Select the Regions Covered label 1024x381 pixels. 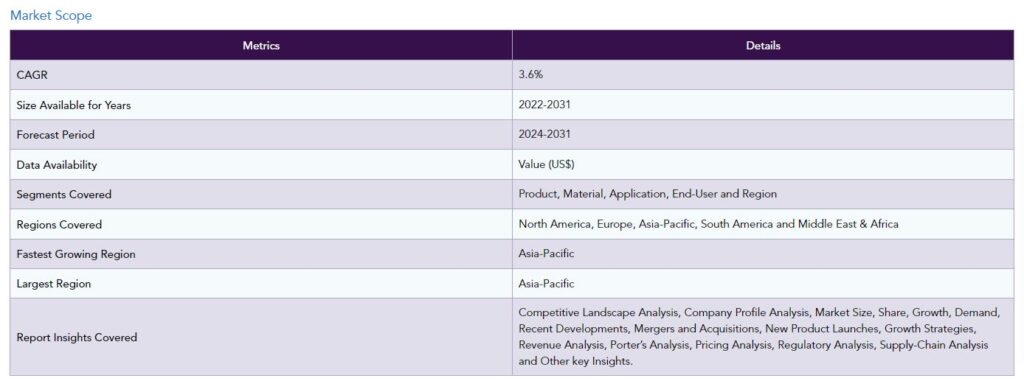click(x=59, y=224)
